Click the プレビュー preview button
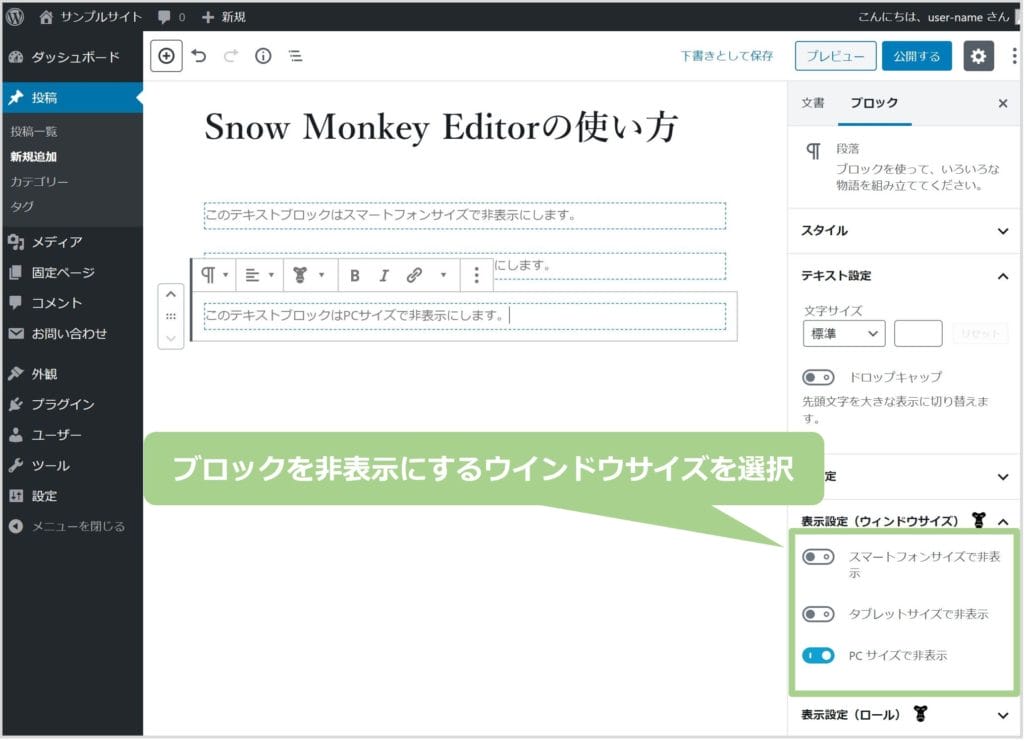 [835, 56]
